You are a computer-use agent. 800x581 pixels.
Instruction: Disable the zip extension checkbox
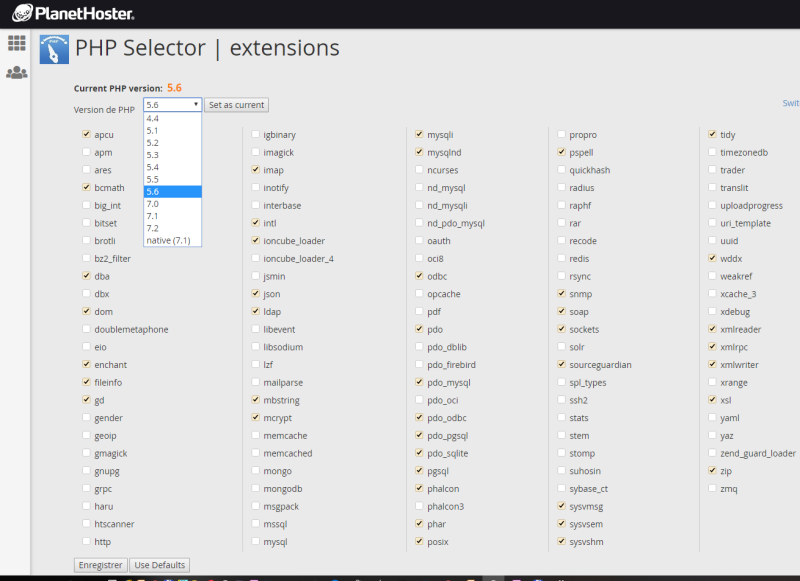point(713,470)
